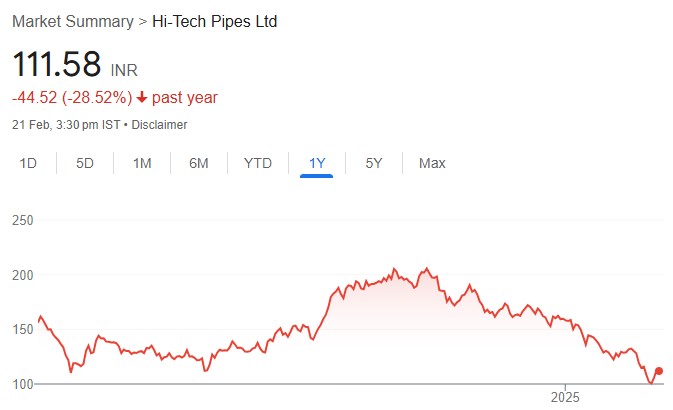The width and height of the screenshot is (673, 410).
Task: Open the Disclaimer link
Action: click(x=160, y=125)
